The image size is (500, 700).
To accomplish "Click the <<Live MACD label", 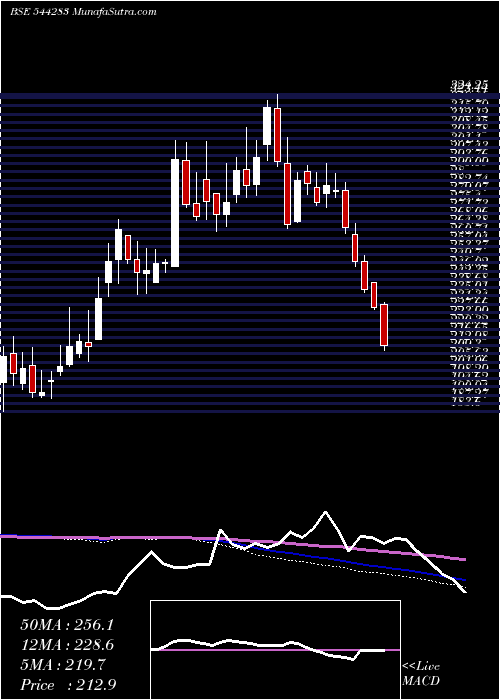I will 421,674.
